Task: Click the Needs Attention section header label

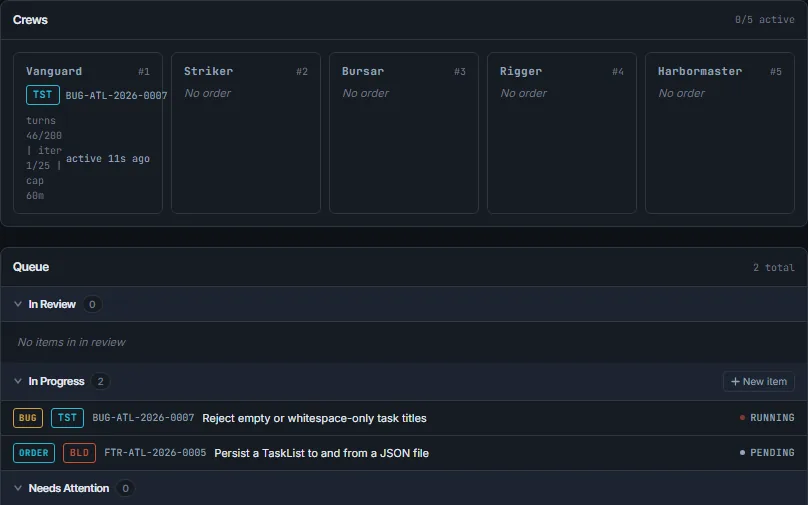Action: 69,489
